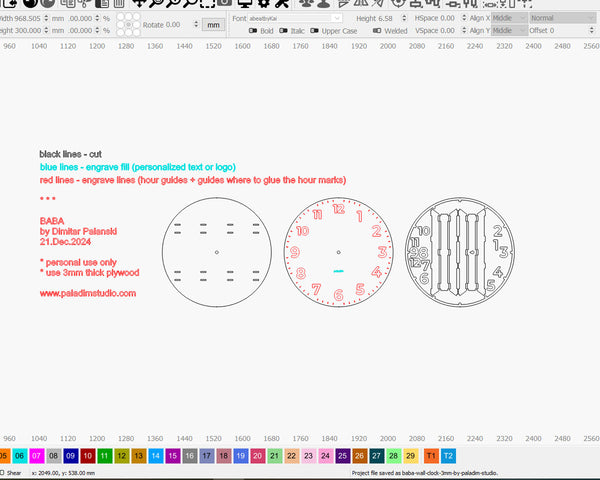This screenshot has width=600, height=480.
Task: Open the camera capture icon
Action: click(224, 2)
